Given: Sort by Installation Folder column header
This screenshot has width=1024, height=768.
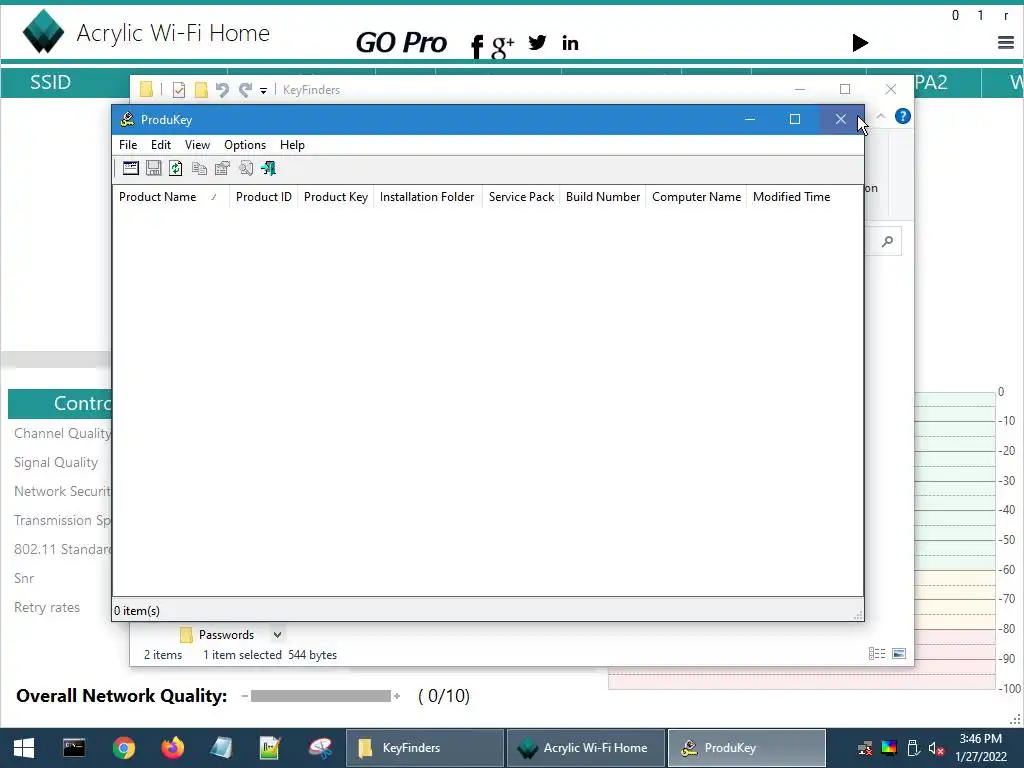Looking at the screenshot, I should (427, 197).
